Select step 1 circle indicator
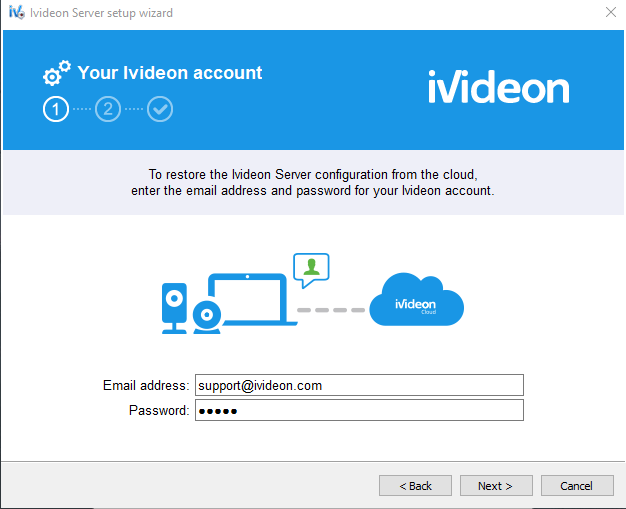Image resolution: width=626 pixels, height=509 pixels. (56, 109)
